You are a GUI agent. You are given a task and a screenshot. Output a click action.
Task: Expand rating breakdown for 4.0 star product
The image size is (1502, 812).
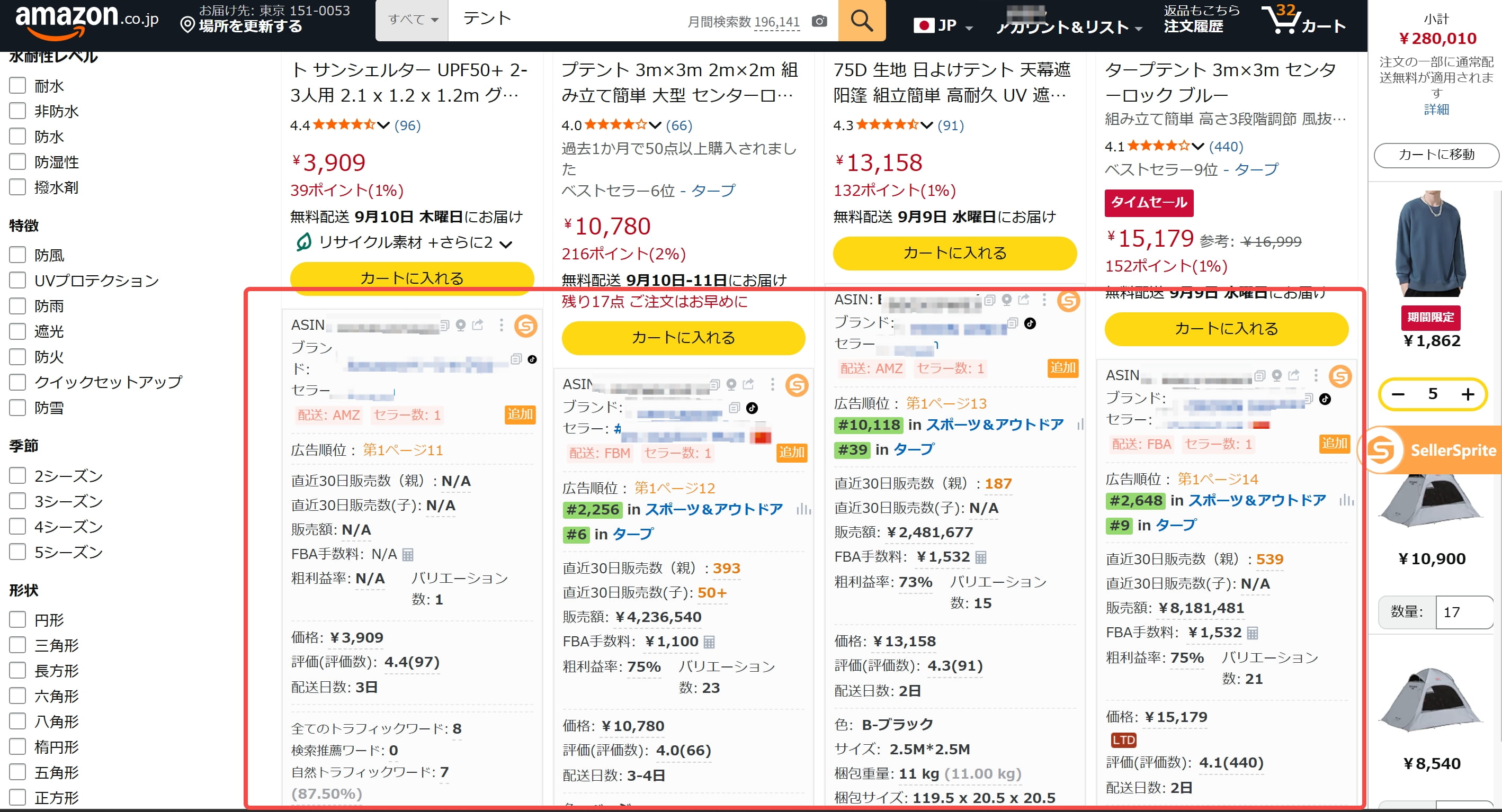(x=655, y=125)
